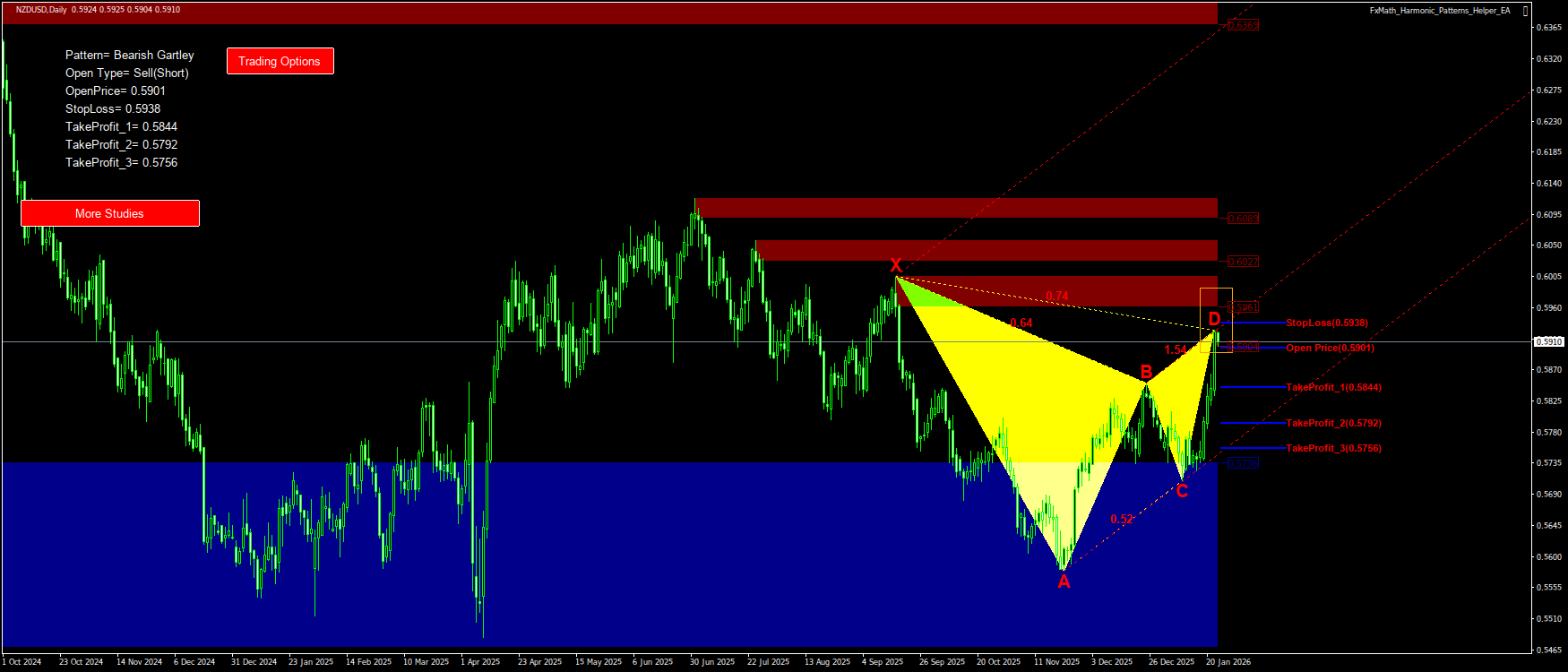Select the A point label of the pattern
The width and height of the screenshot is (1568, 672).
click(x=1064, y=582)
